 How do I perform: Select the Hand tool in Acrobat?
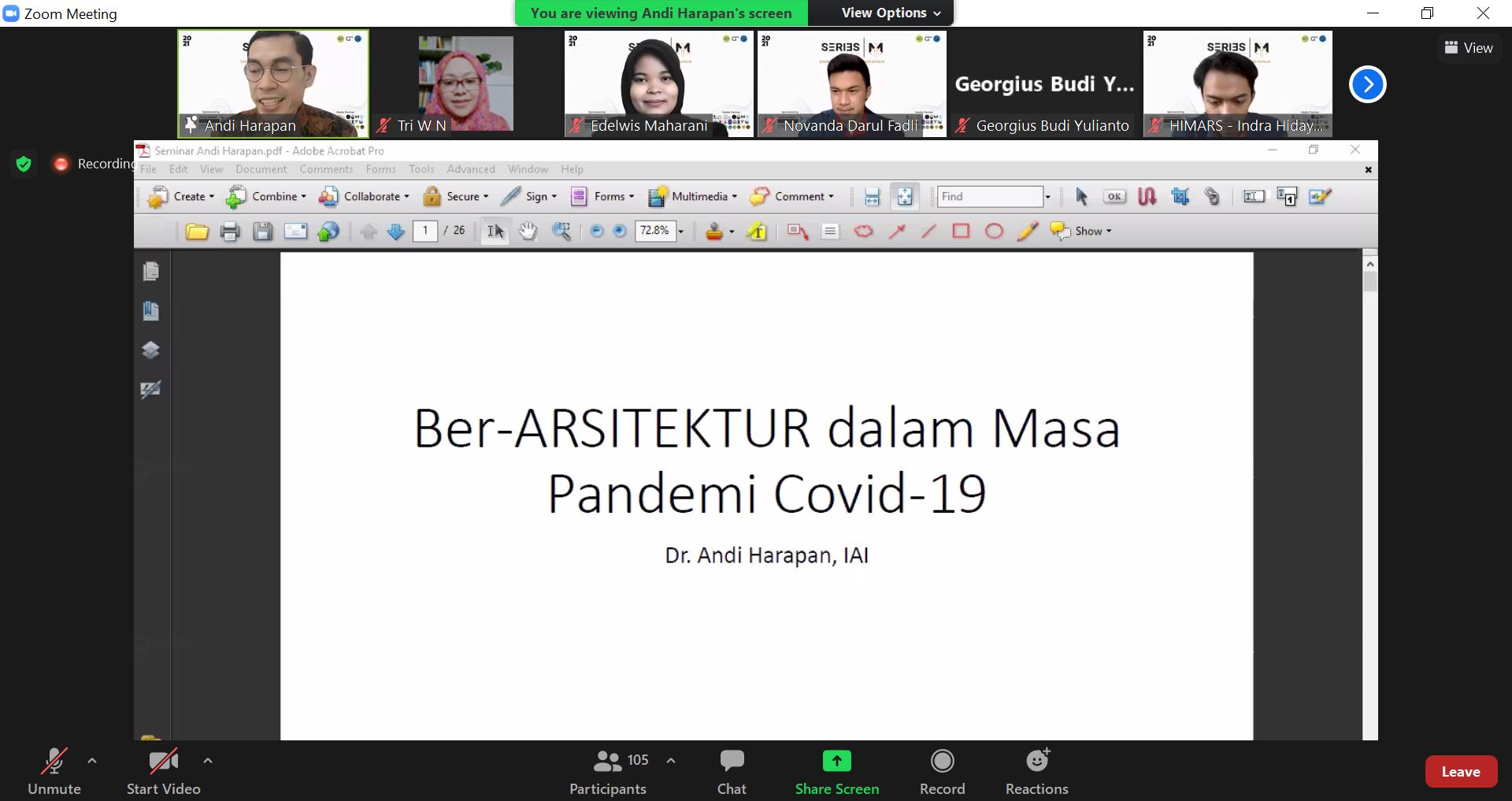point(528,231)
